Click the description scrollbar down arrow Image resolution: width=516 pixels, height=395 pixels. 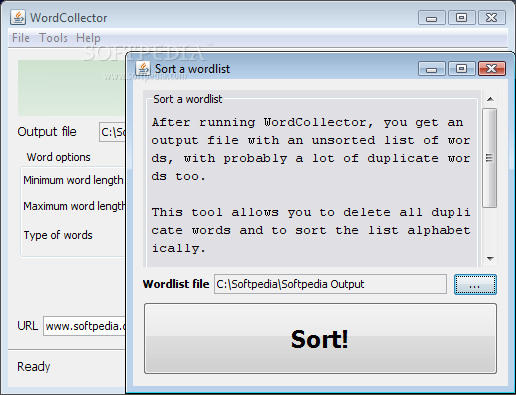tap(490, 258)
